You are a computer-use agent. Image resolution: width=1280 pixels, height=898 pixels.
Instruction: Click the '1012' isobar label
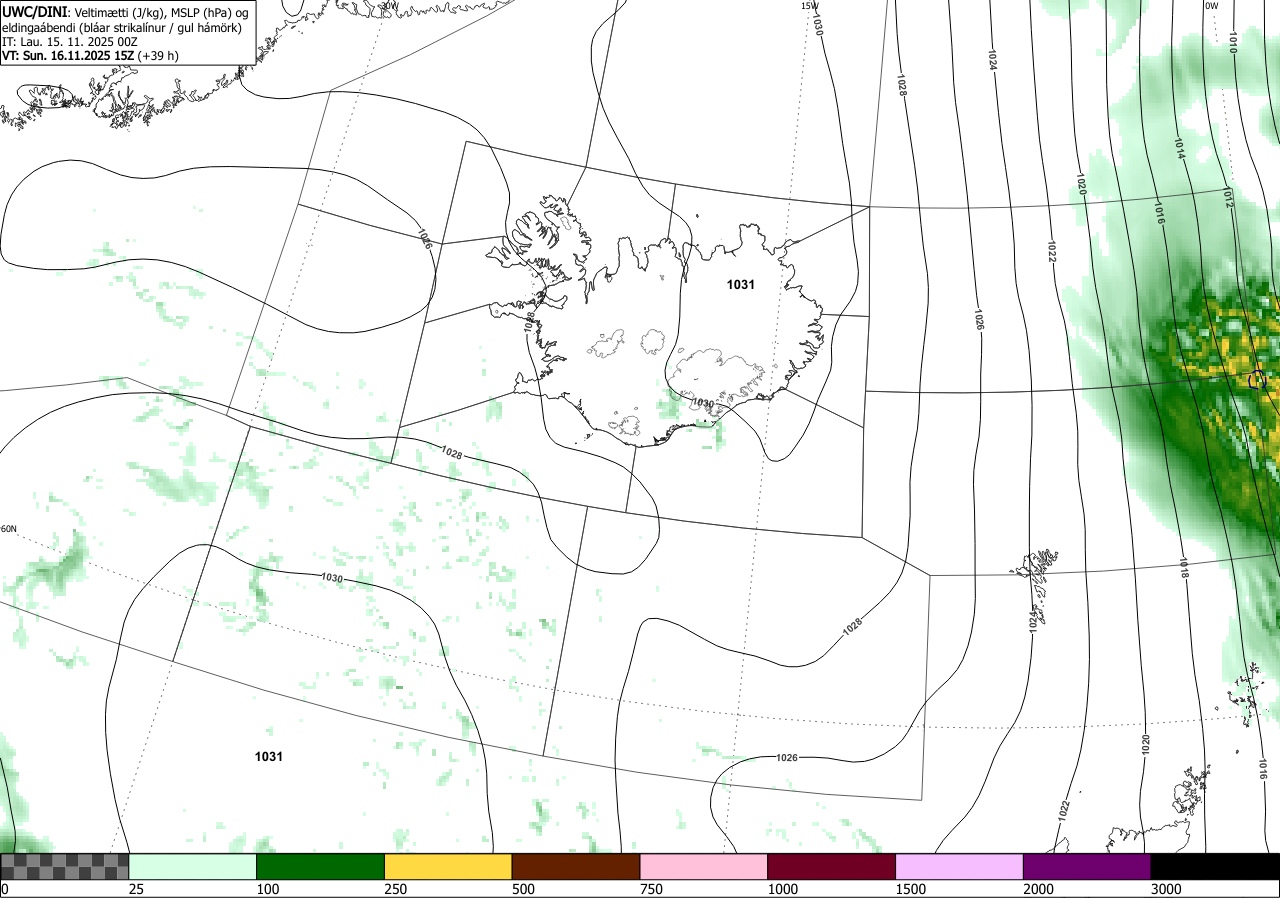click(1227, 199)
